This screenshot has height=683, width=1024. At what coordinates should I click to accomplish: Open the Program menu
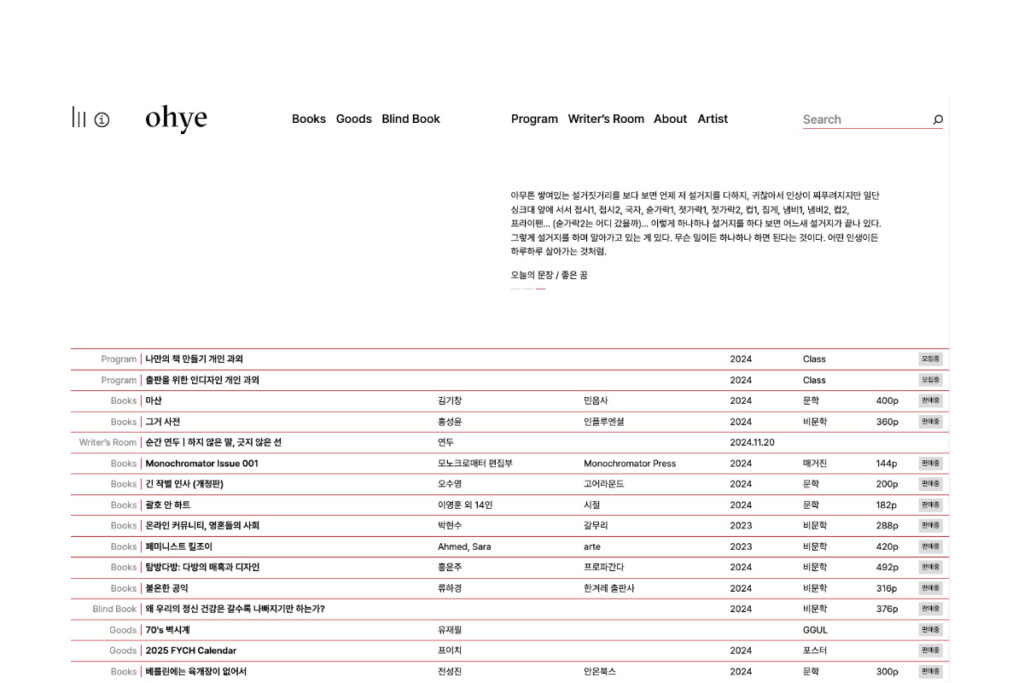534,119
